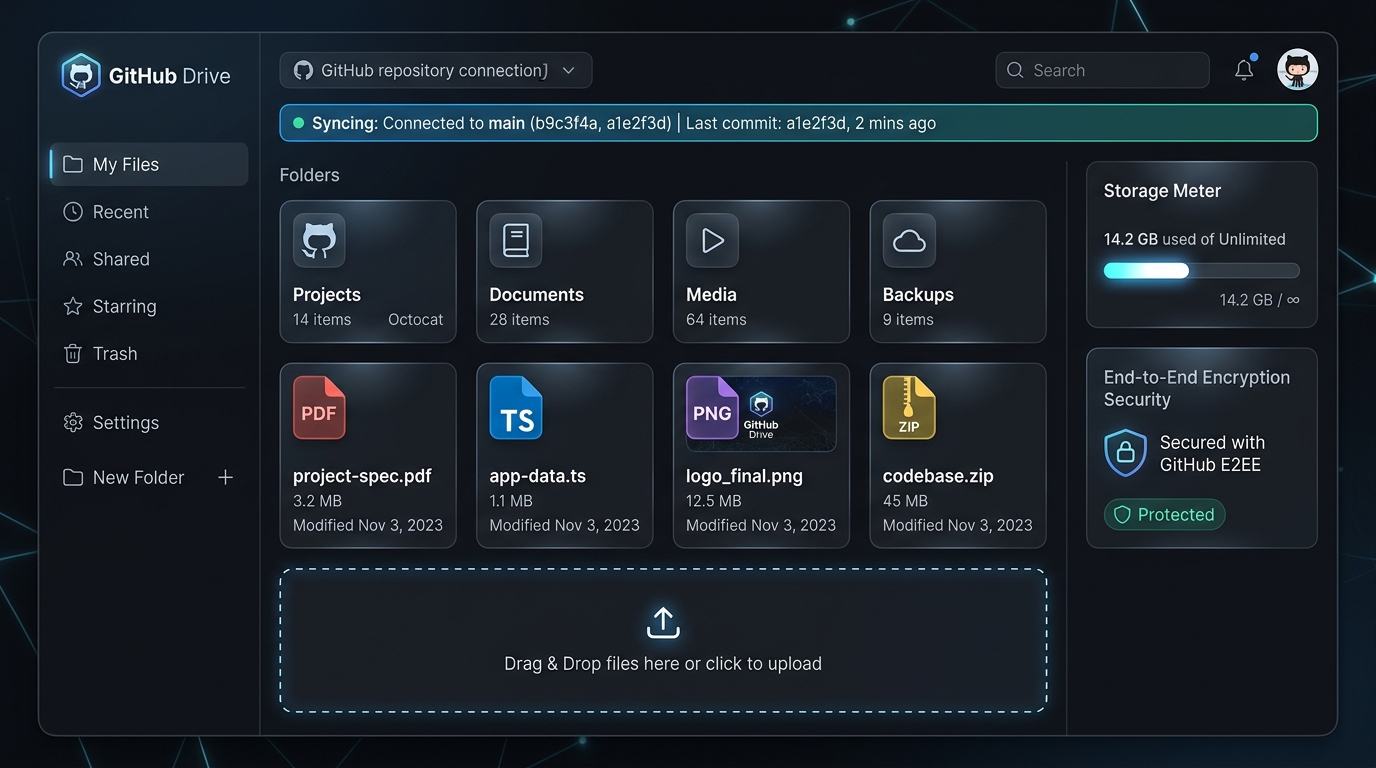
Task: Click the magnifier icon in Search
Action: (1015, 70)
